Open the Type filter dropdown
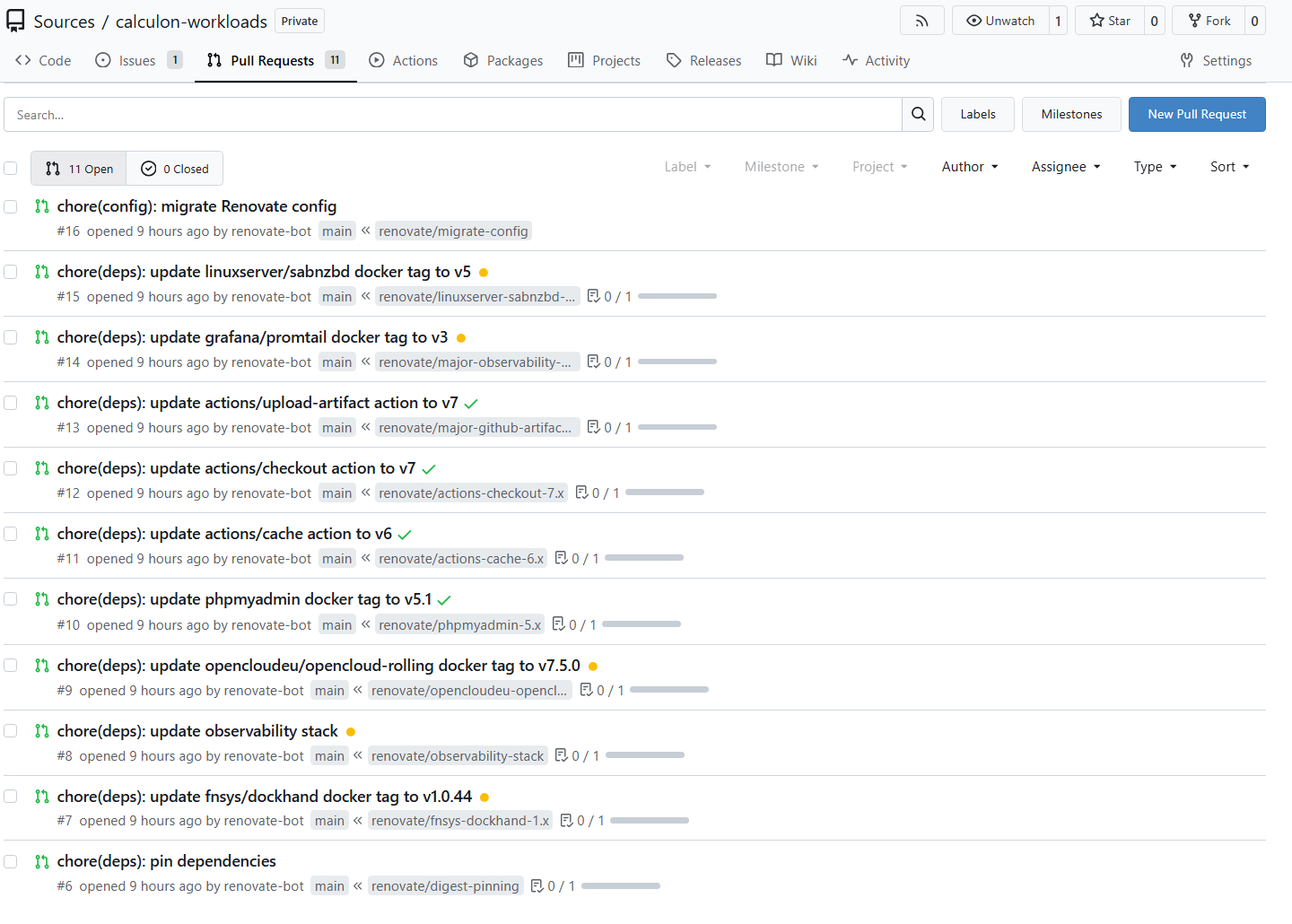This screenshot has width=1292, height=924. click(1155, 167)
